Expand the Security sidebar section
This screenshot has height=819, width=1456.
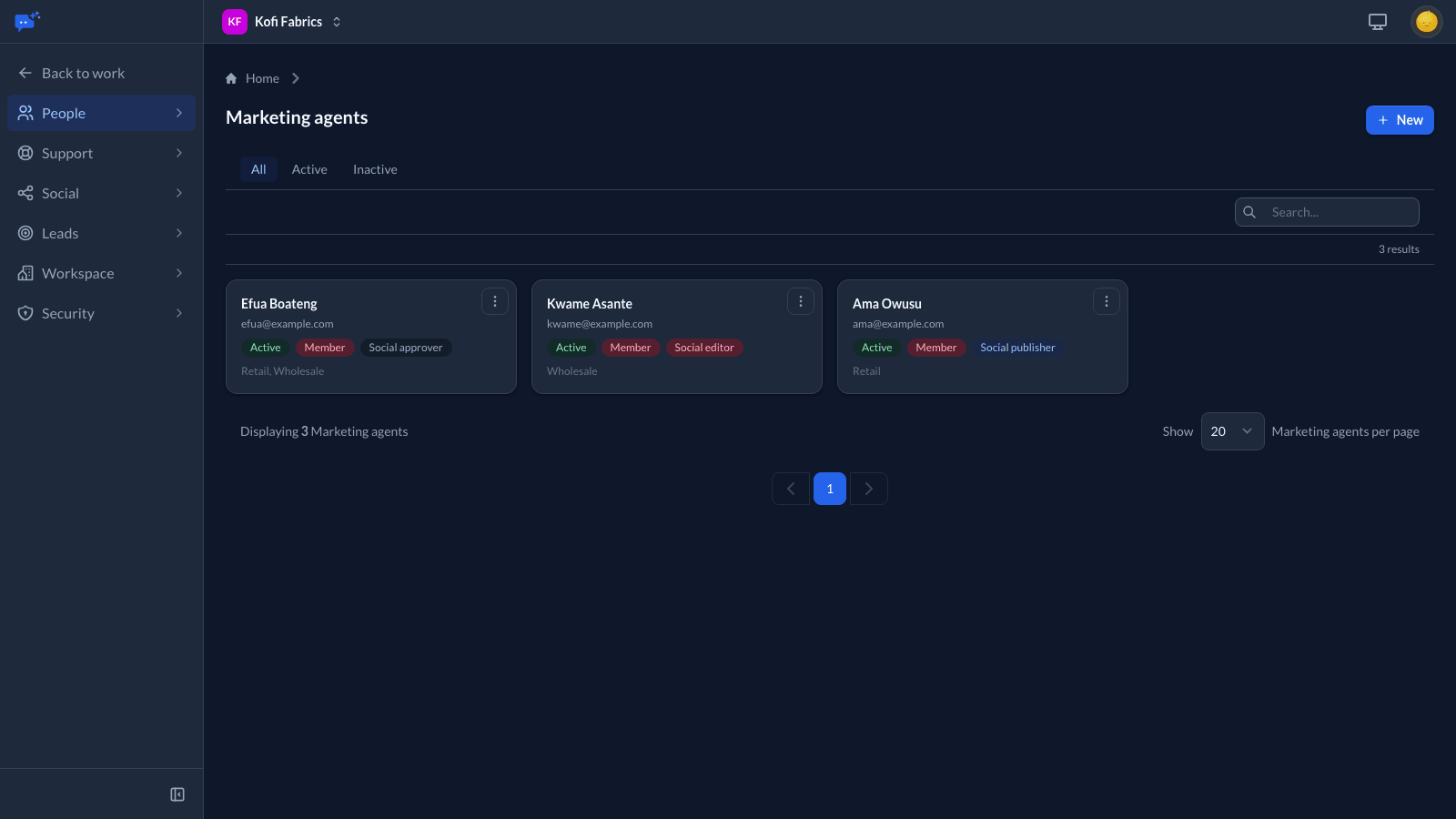pos(101,313)
